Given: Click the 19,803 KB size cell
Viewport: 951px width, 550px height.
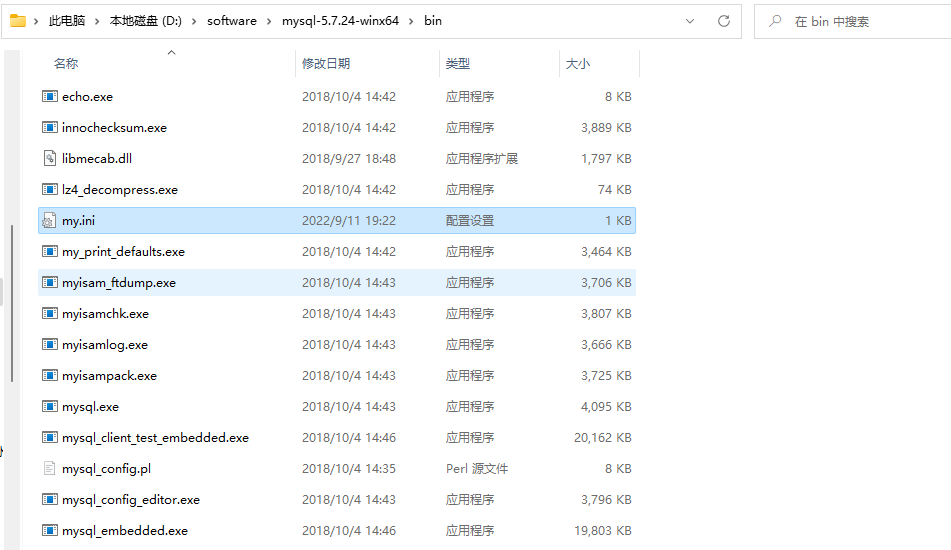Looking at the screenshot, I should 603,530.
